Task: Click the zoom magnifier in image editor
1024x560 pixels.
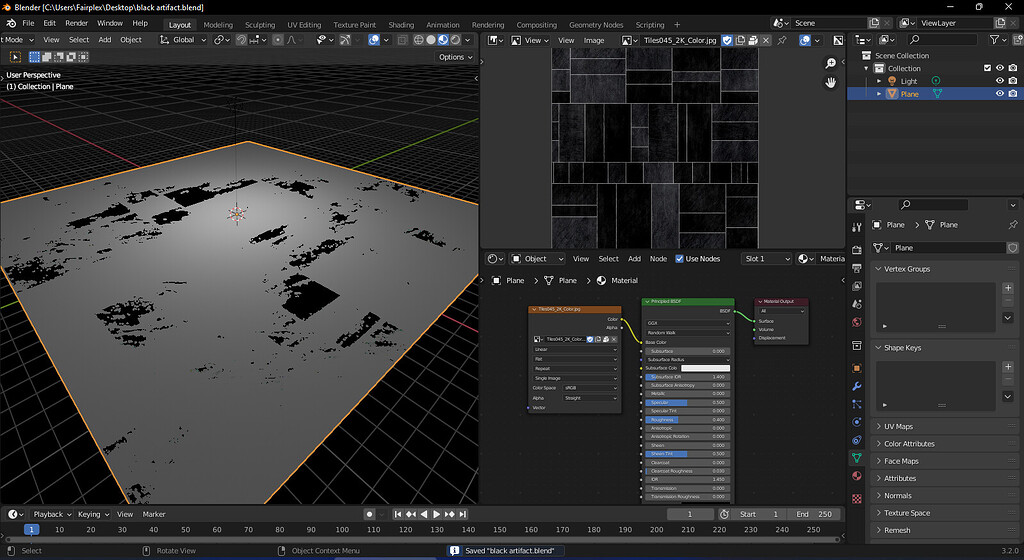Action: coord(831,63)
